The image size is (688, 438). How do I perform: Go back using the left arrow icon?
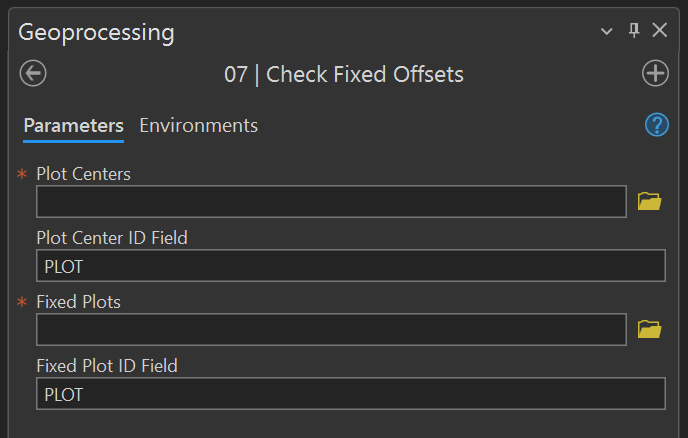(x=33, y=73)
